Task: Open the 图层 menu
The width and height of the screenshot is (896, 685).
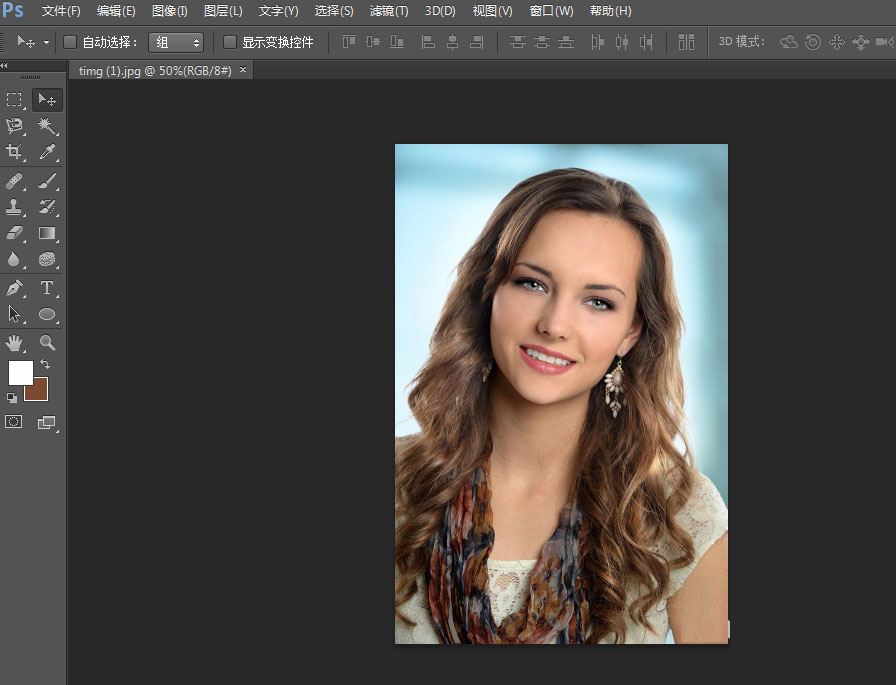Action: (222, 11)
